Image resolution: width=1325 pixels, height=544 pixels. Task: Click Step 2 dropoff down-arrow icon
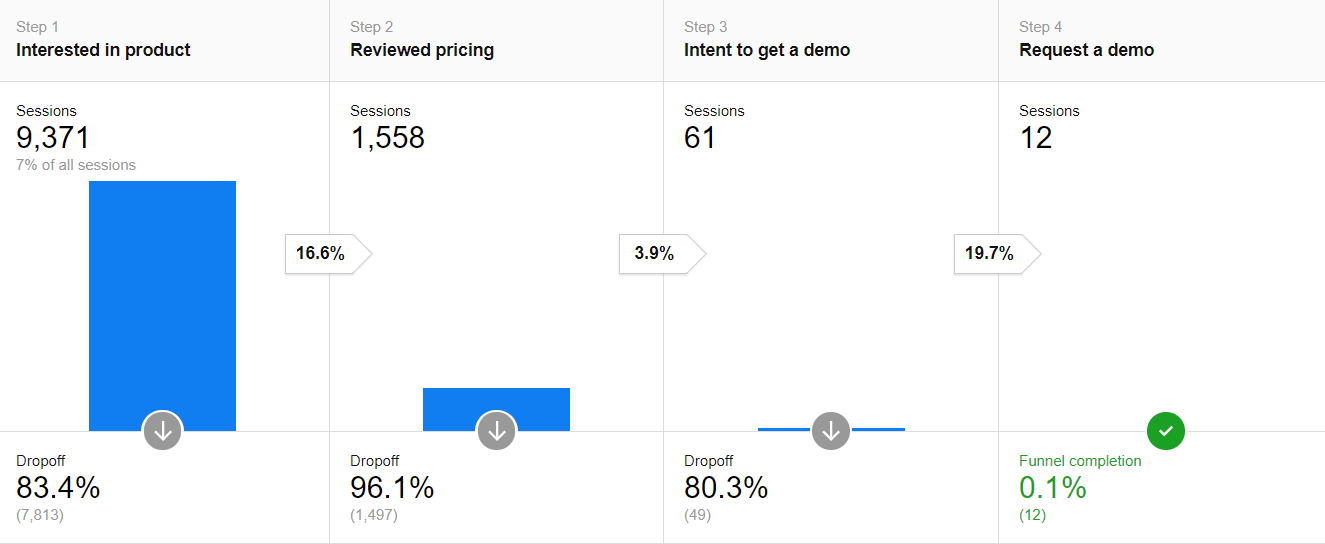point(497,431)
